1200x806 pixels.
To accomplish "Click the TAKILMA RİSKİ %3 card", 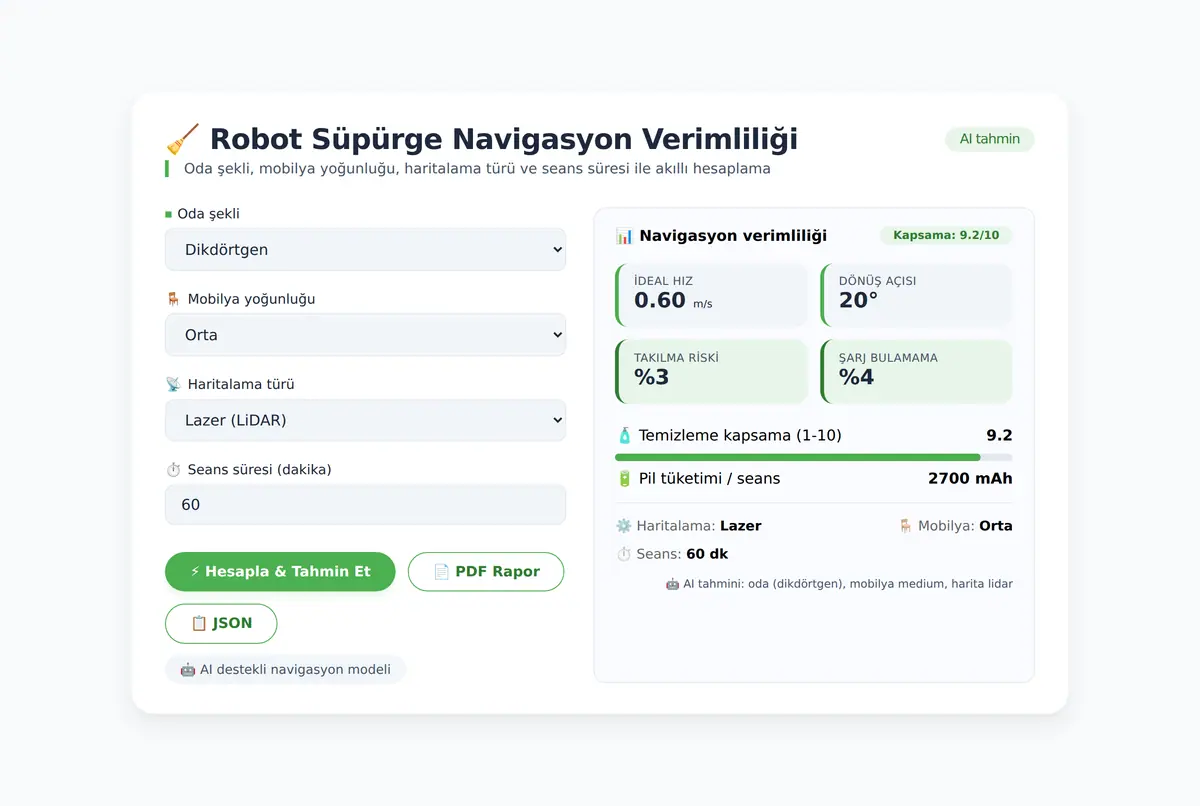I will [x=711, y=372].
